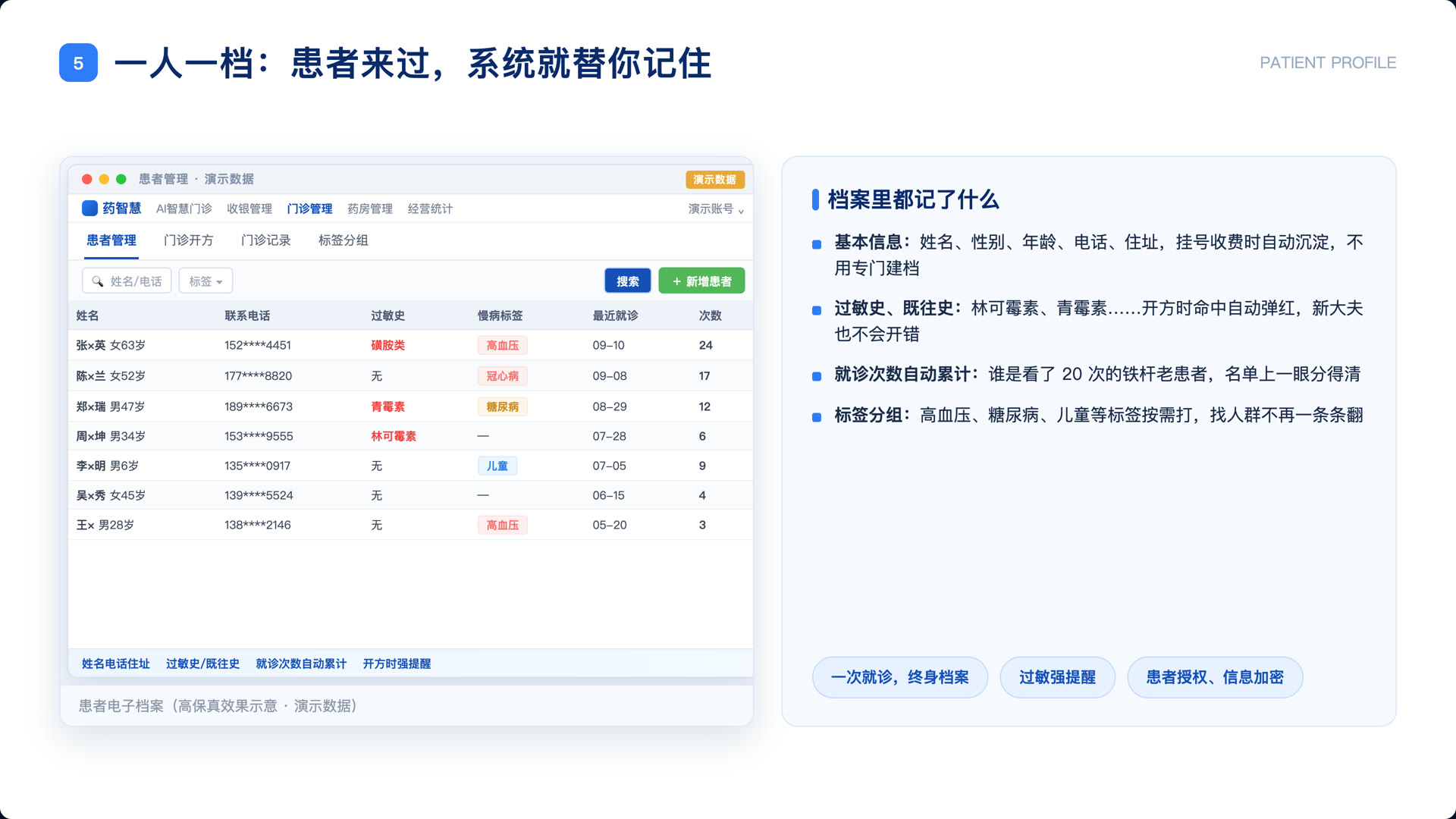Click the 过敏强提醒 pill

[x=1057, y=677]
